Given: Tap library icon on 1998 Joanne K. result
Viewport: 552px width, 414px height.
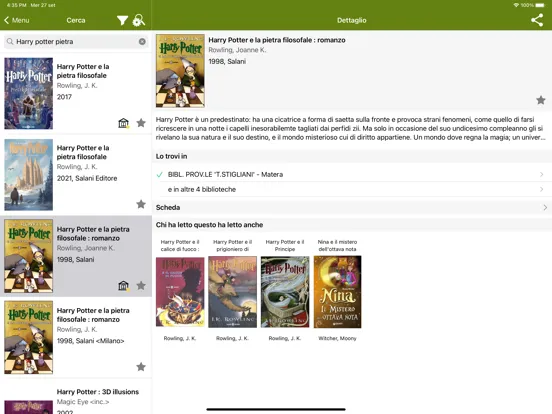Looking at the screenshot, I should point(123,286).
